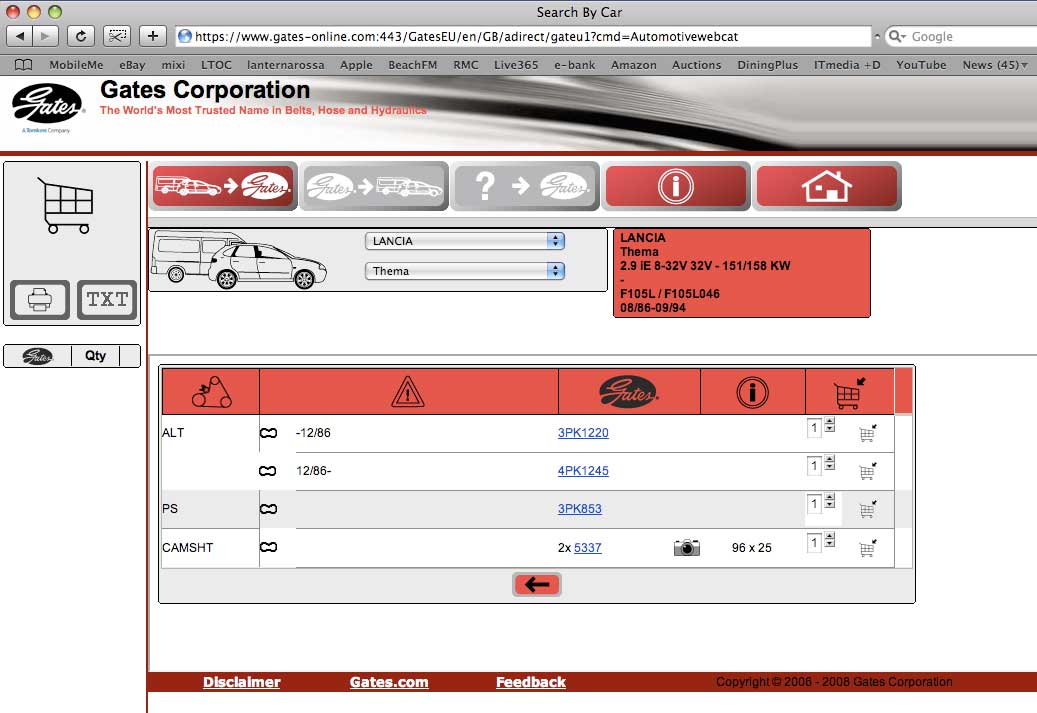Open LANCIA make dropdown
The width and height of the screenshot is (1037, 713).
click(x=464, y=241)
